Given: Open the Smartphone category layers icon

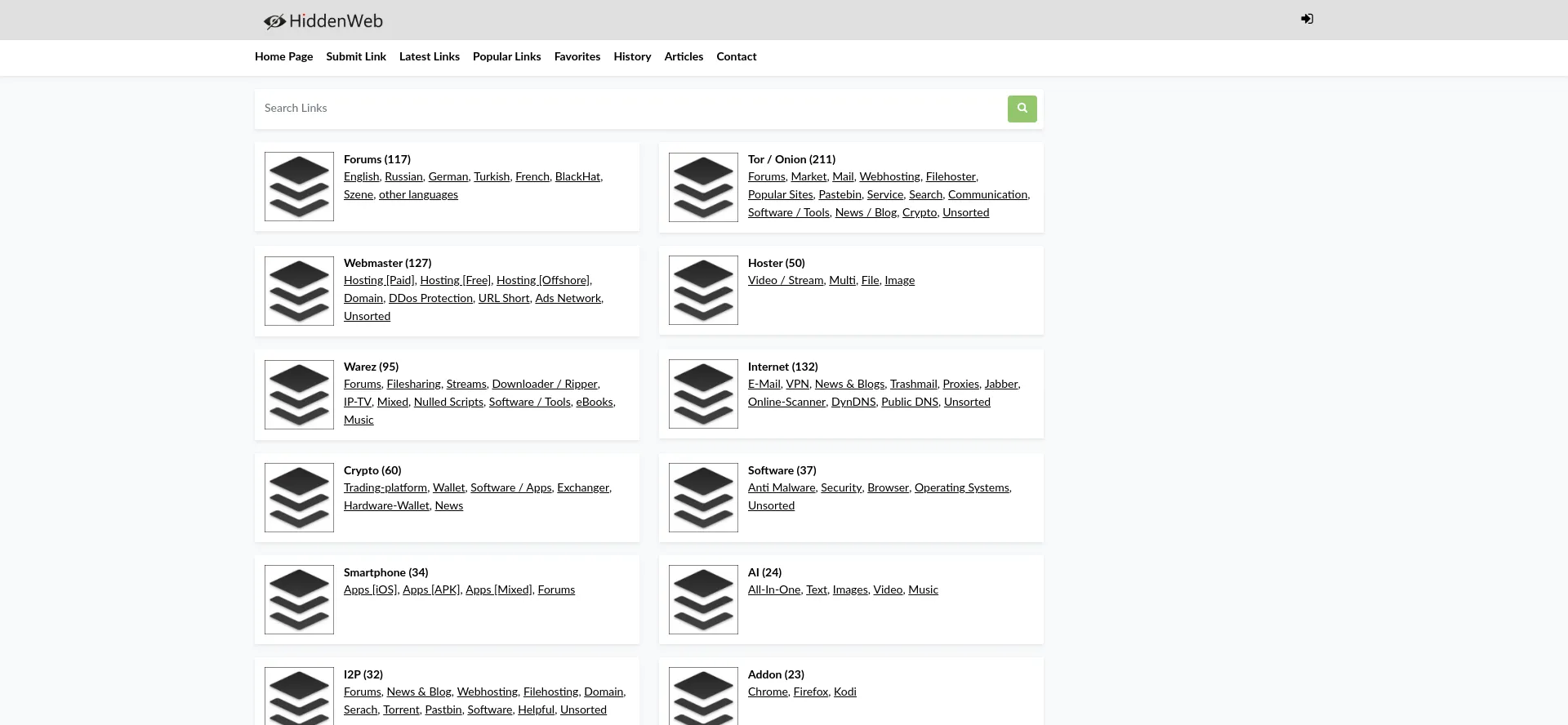Looking at the screenshot, I should click(x=299, y=599).
